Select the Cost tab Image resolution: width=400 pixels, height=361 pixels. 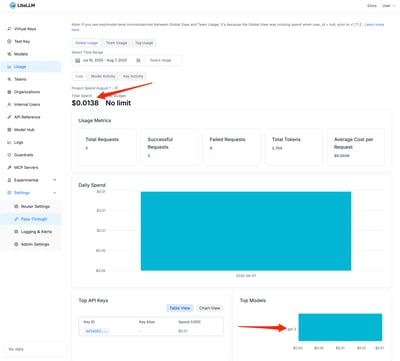point(79,76)
